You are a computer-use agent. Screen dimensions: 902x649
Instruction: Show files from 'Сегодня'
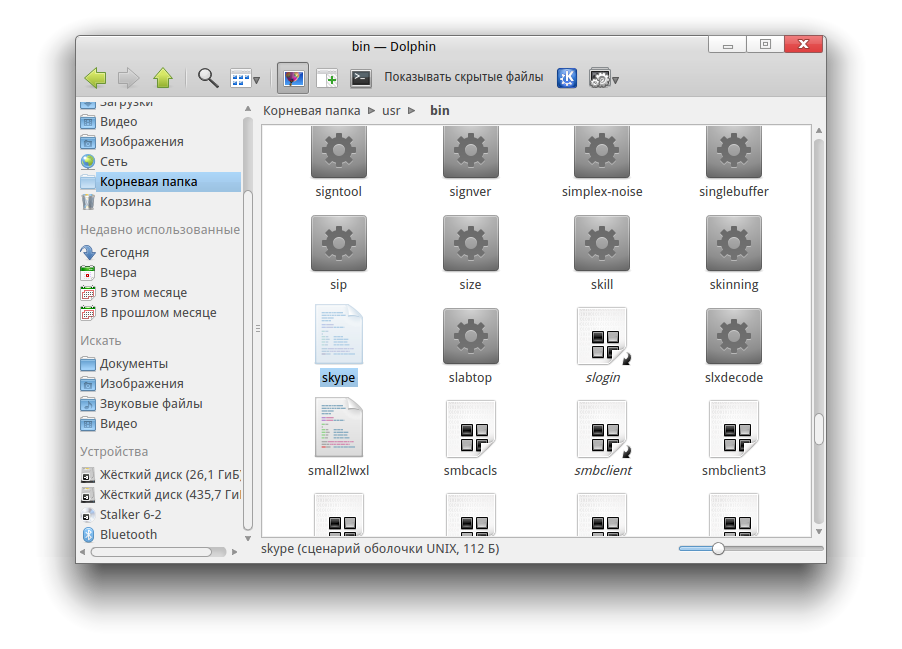click(124, 252)
